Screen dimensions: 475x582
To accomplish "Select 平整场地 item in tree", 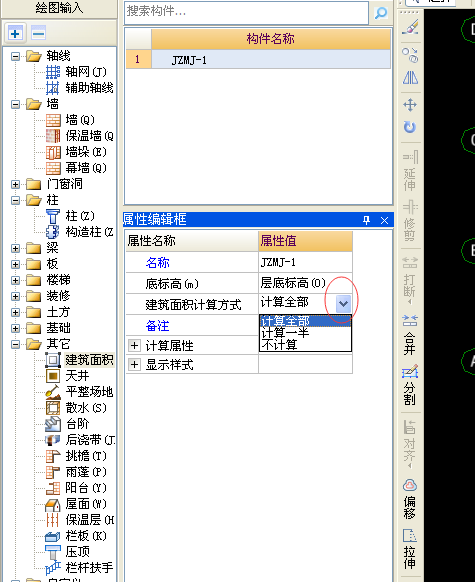I will click(79, 392).
